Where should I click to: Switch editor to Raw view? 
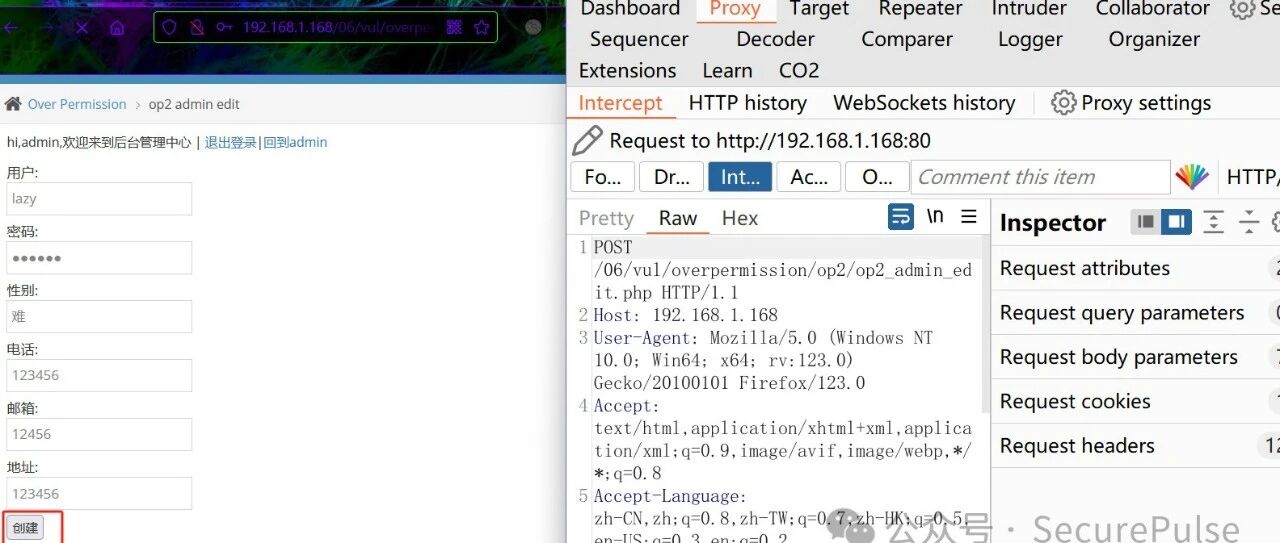point(678,218)
